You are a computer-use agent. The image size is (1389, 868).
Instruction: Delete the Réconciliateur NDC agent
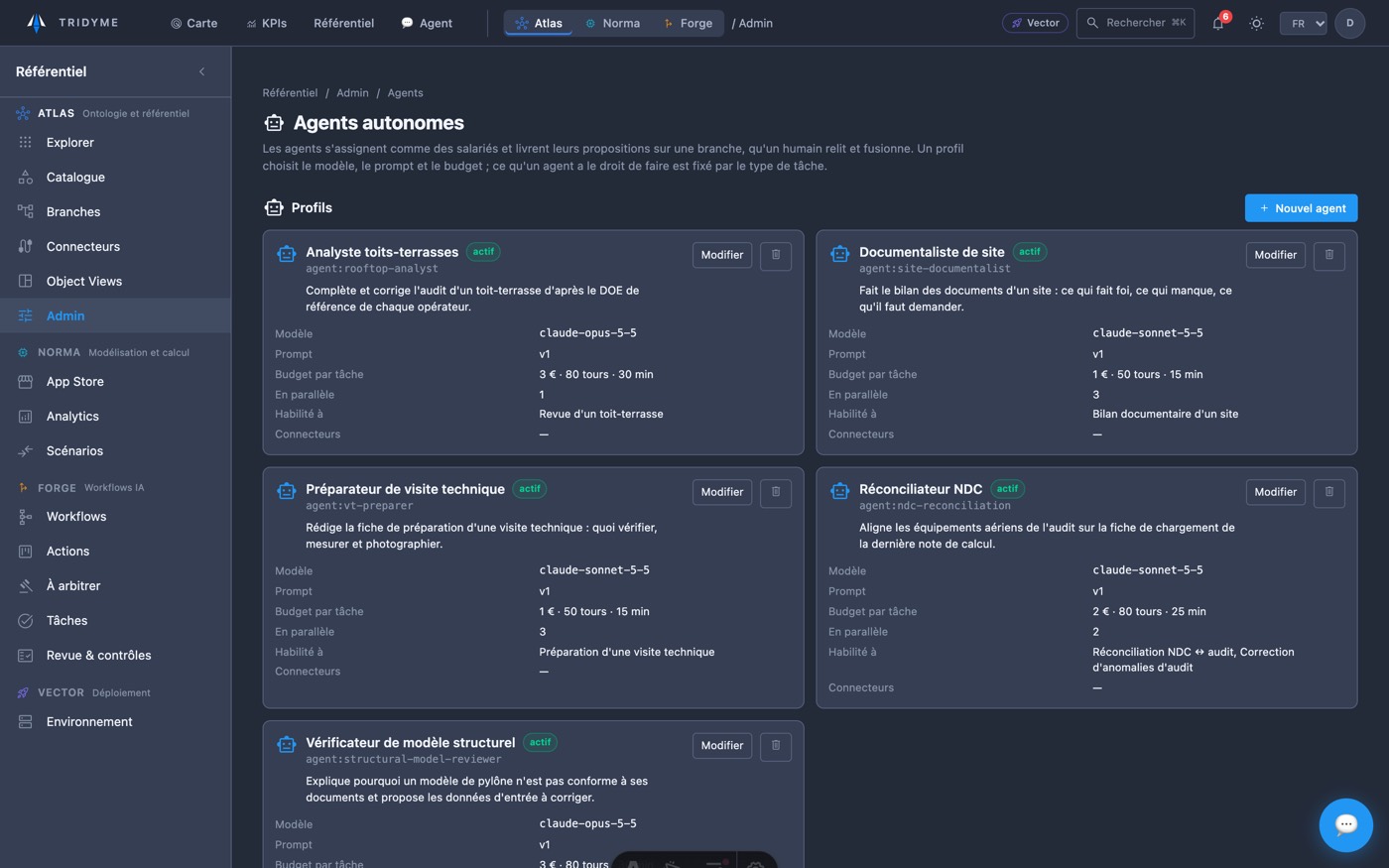pyautogui.click(x=1329, y=492)
